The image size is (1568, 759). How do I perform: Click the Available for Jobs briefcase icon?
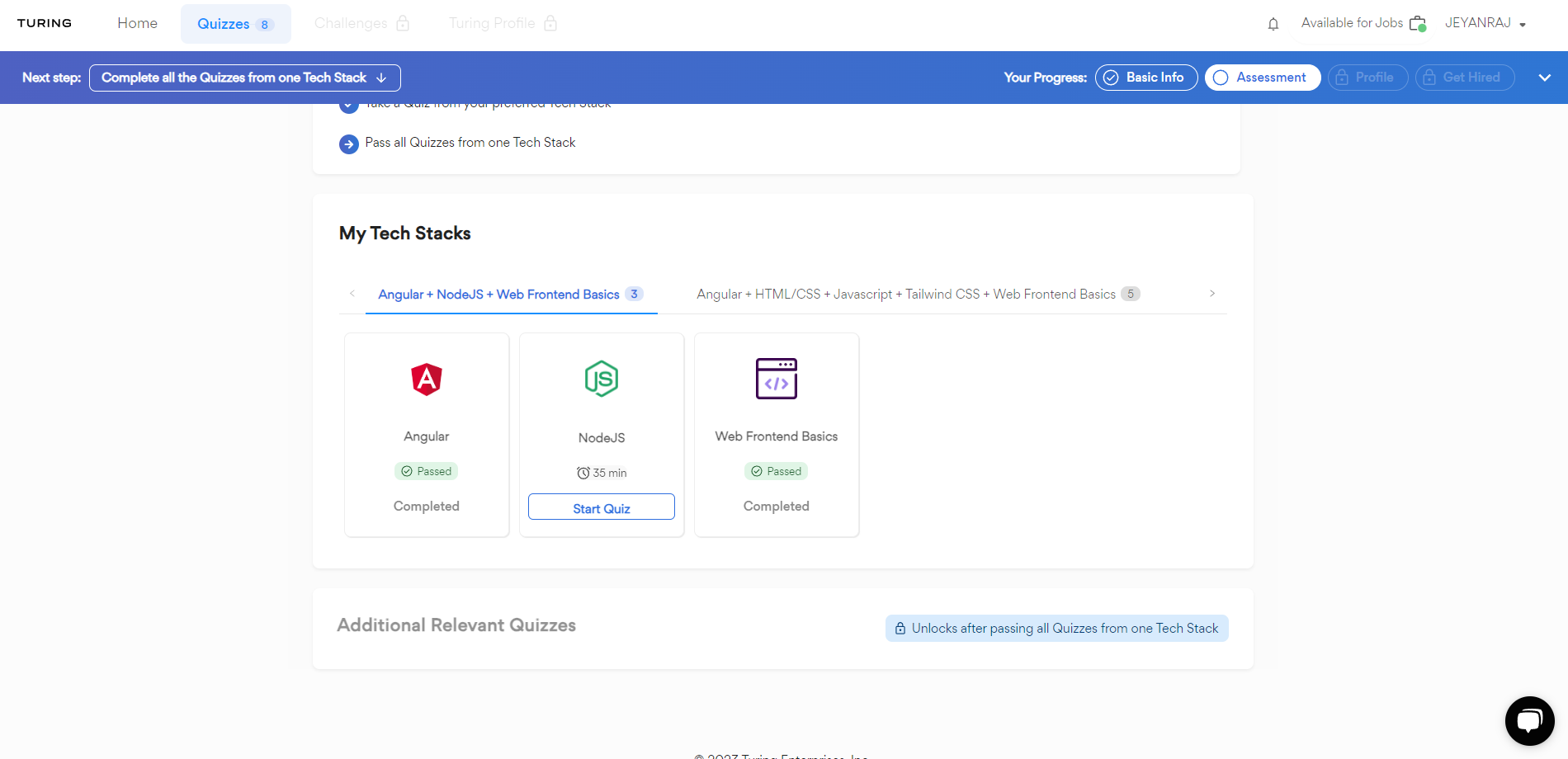tap(1417, 24)
